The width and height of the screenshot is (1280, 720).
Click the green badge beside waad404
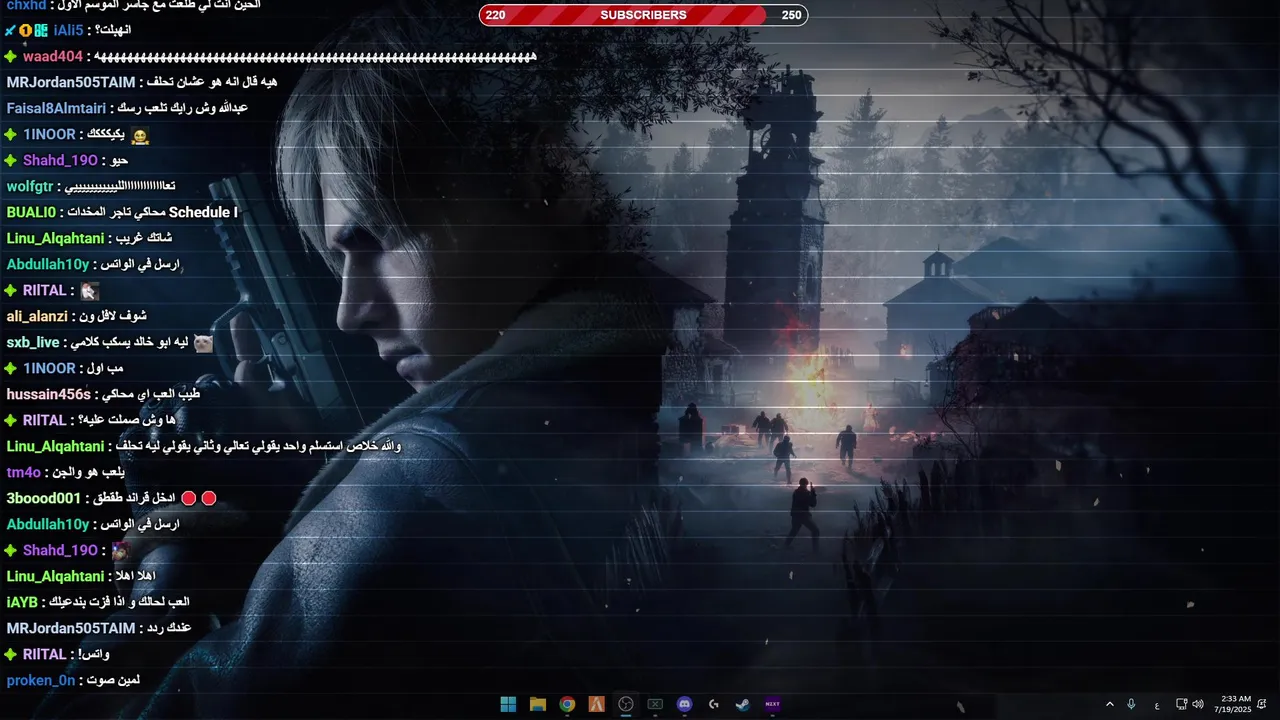point(11,56)
